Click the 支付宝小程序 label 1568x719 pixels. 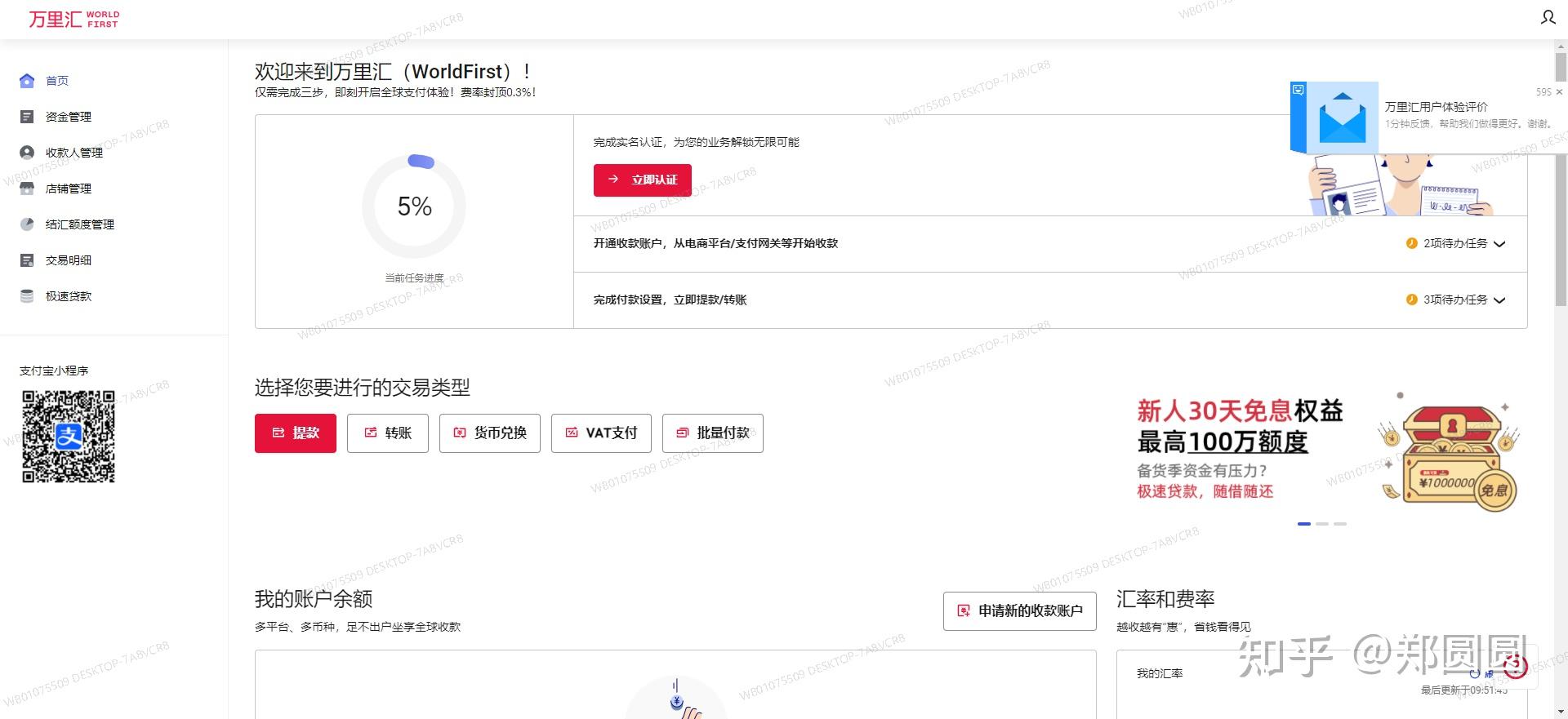[x=54, y=371]
